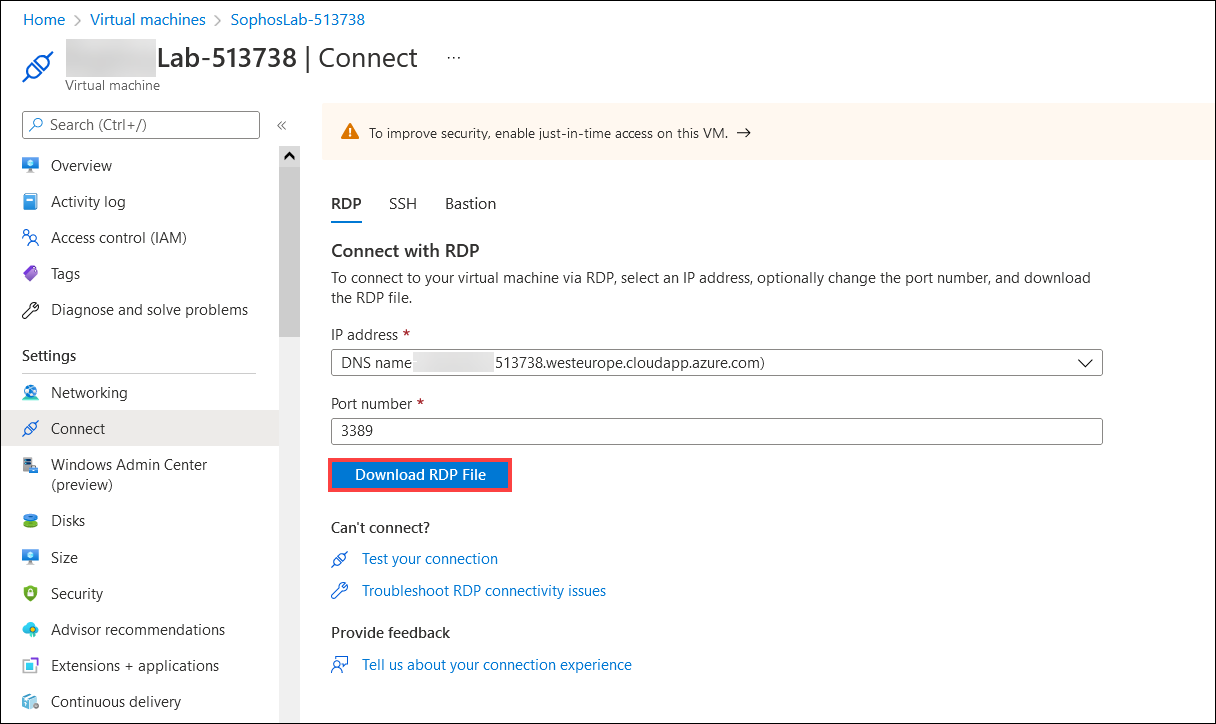Click the Access control people icon
The height and width of the screenshot is (724, 1216).
30,237
